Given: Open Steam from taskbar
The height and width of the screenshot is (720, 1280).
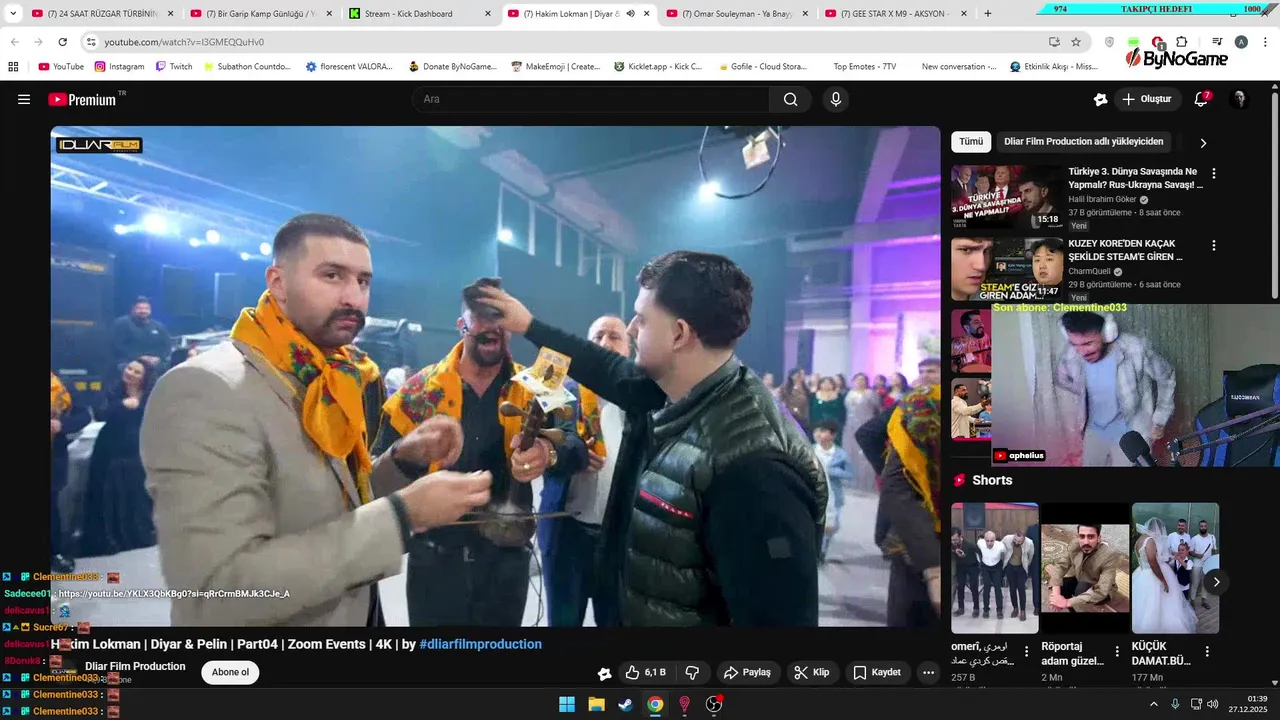Looking at the screenshot, I should (x=625, y=704).
